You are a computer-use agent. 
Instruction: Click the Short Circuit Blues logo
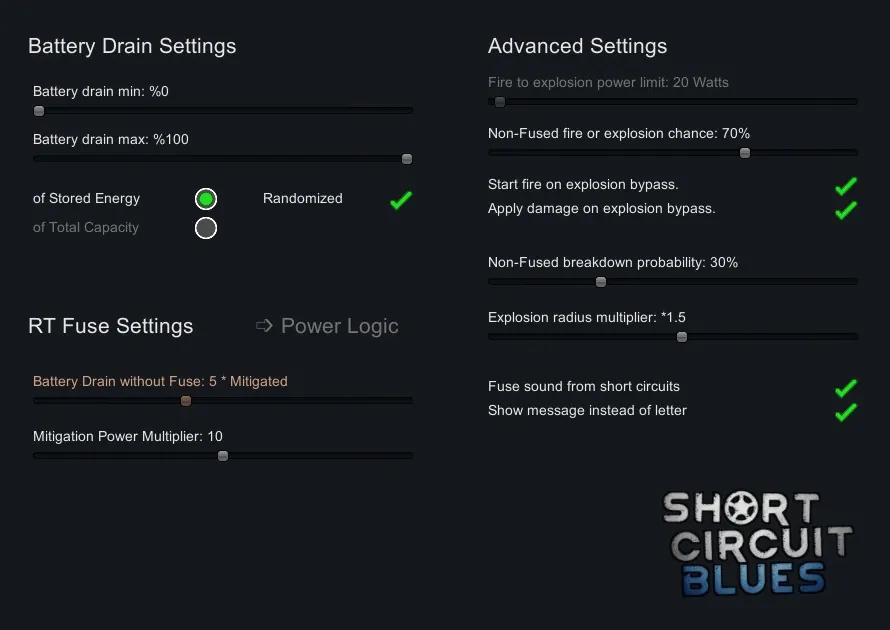(757, 543)
